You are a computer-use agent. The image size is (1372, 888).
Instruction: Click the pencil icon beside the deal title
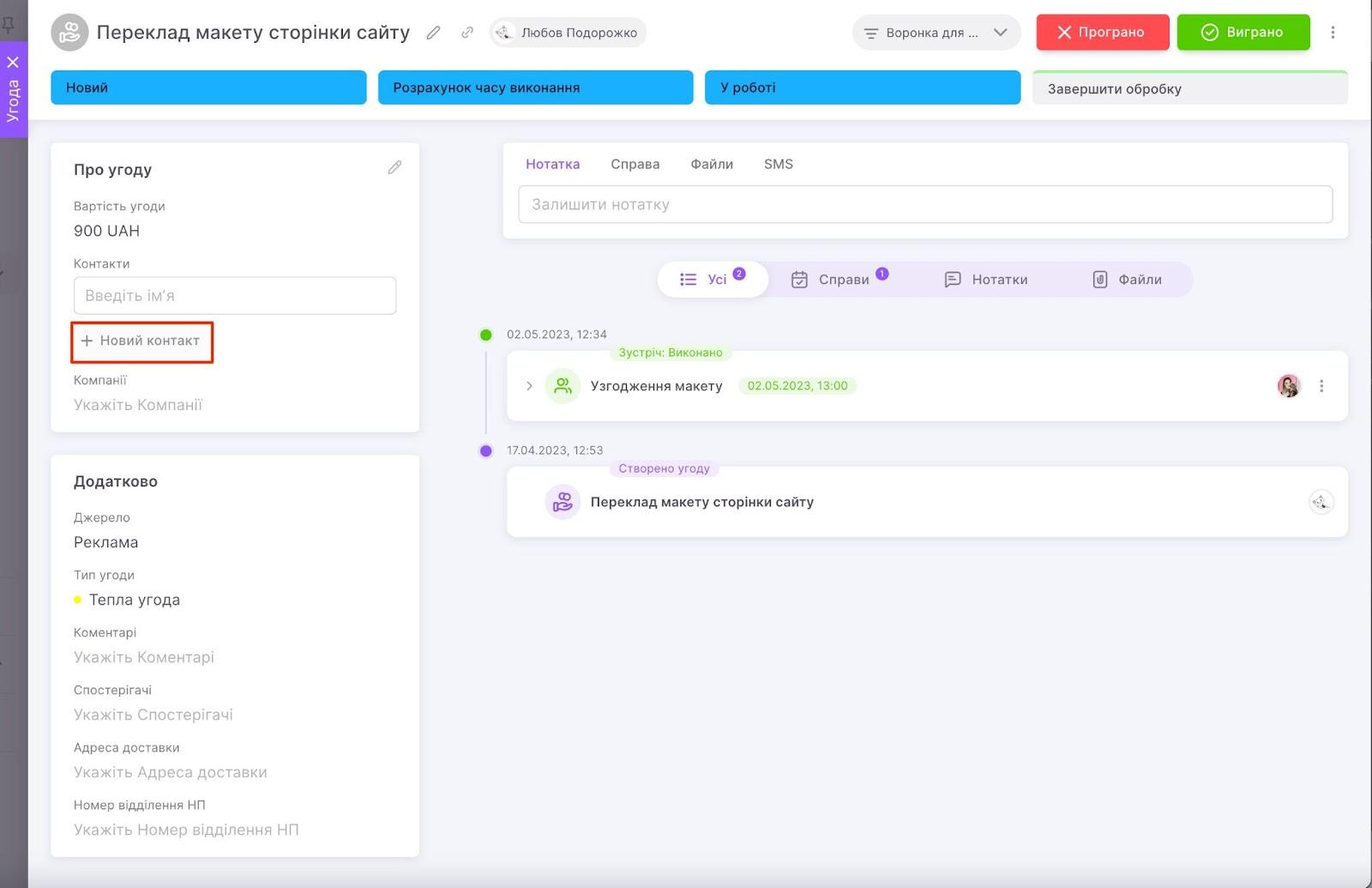click(433, 33)
